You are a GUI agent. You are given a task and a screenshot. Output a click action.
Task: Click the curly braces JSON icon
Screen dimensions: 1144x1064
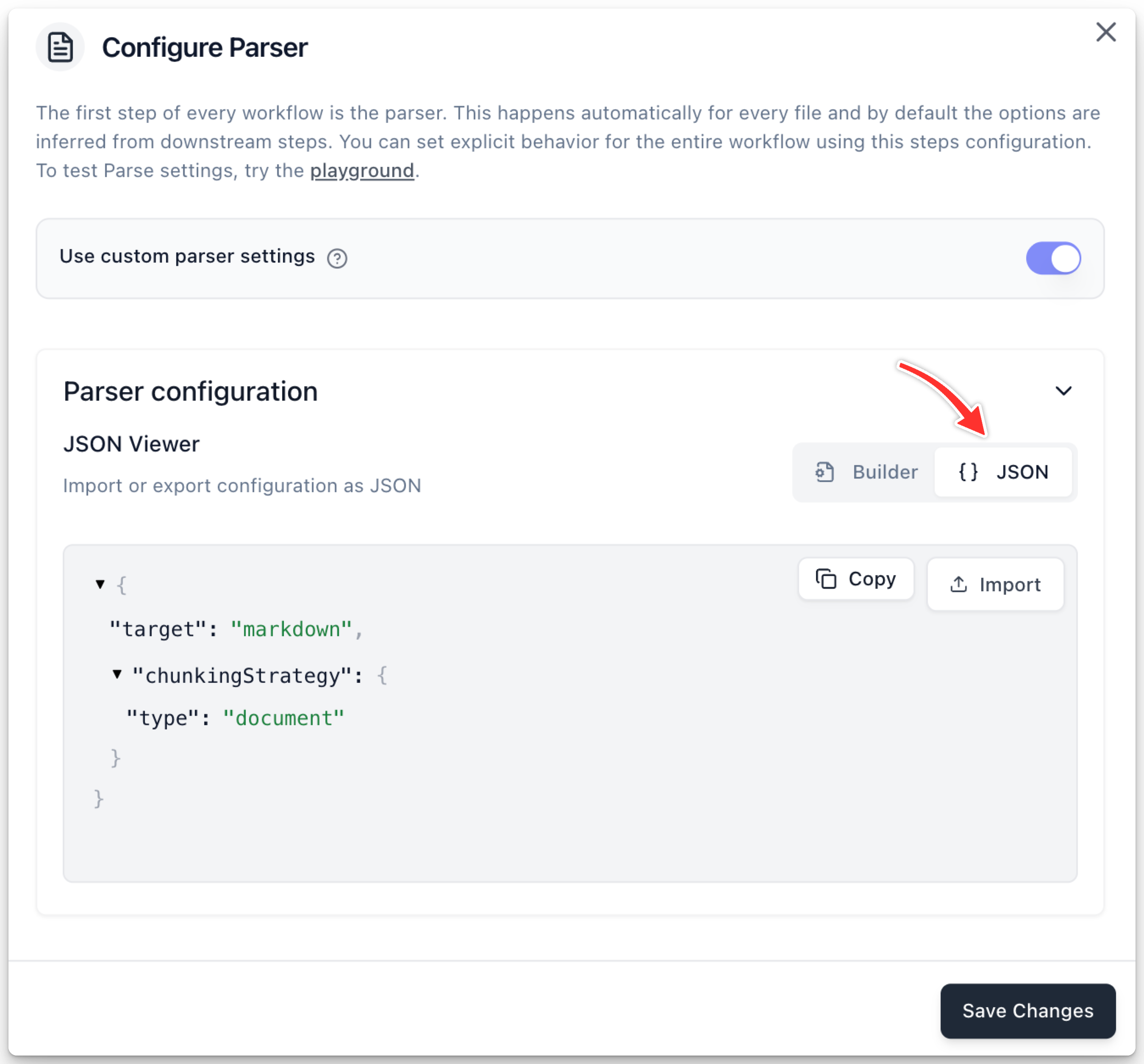(x=968, y=472)
